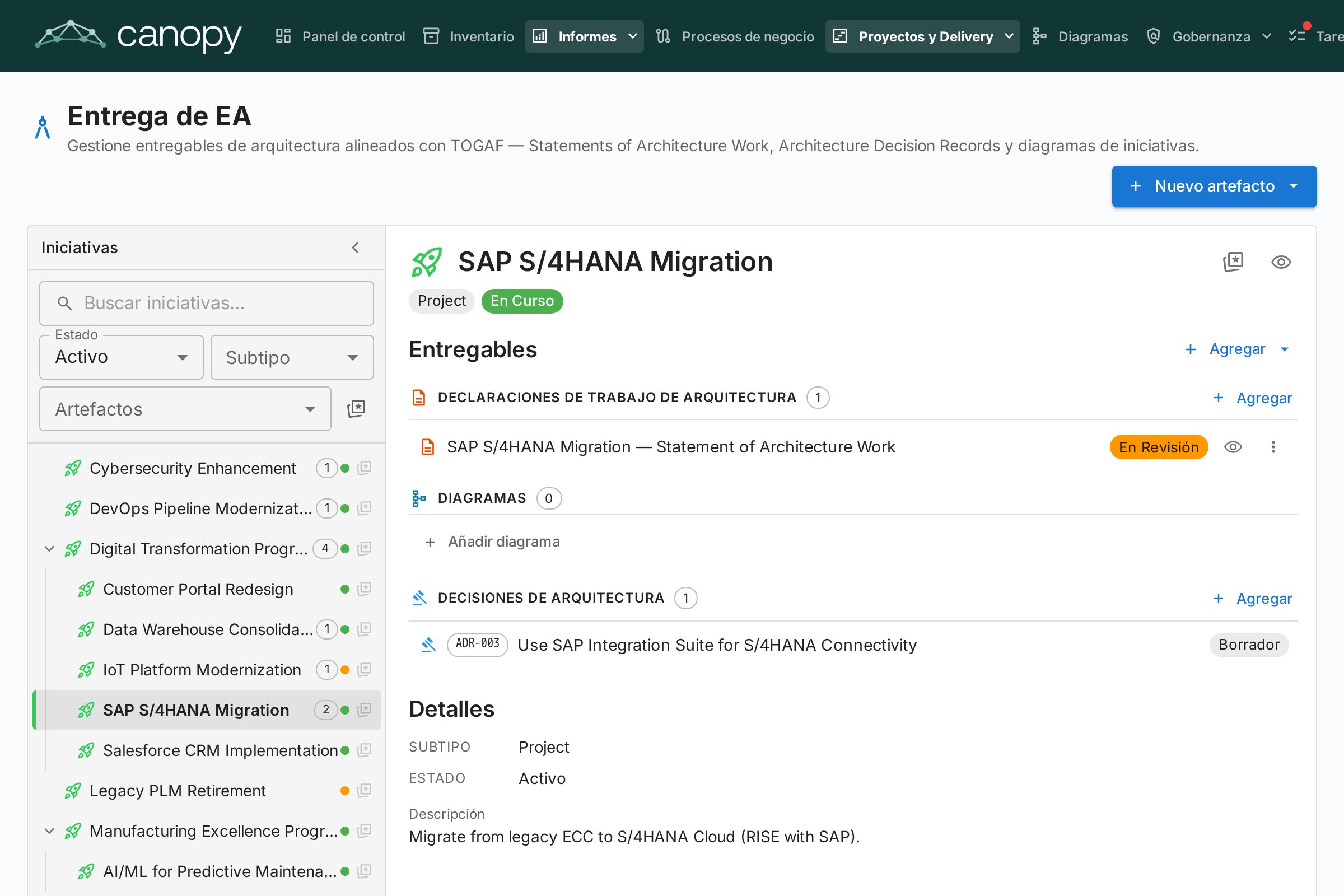Collapse the Digital Transformation Program tree node
The height and width of the screenshot is (896, 1344).
click(50, 549)
